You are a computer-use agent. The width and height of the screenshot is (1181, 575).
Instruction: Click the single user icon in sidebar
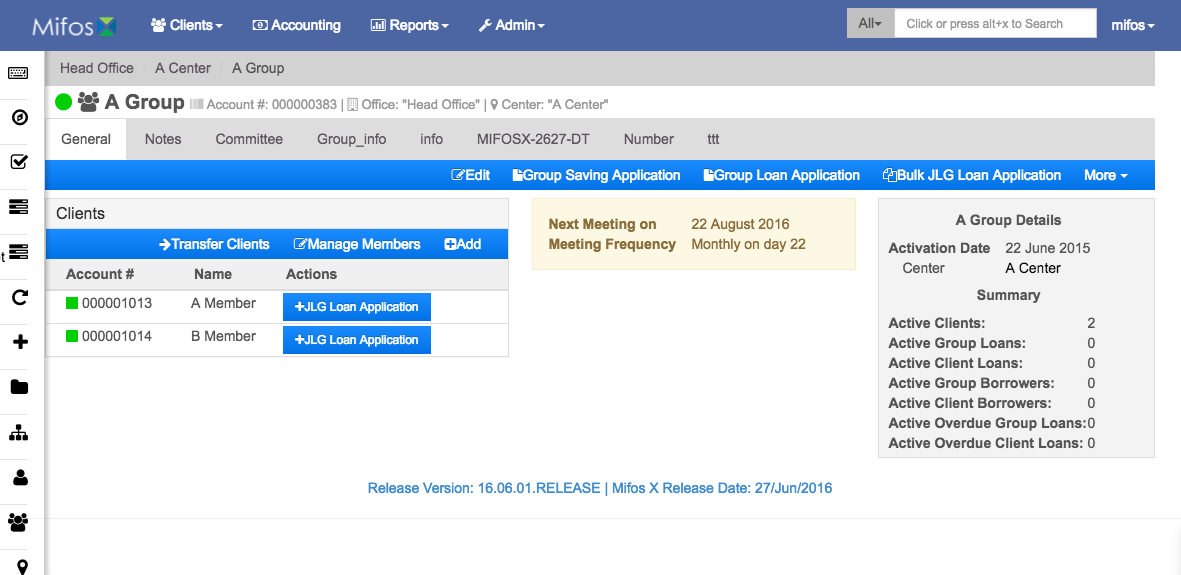click(20, 477)
